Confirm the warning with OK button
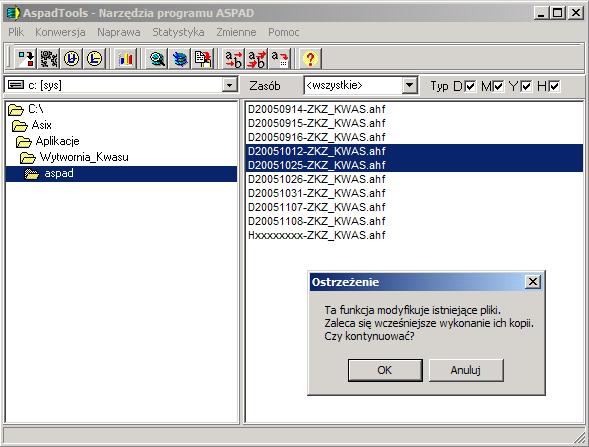 [x=385, y=370]
